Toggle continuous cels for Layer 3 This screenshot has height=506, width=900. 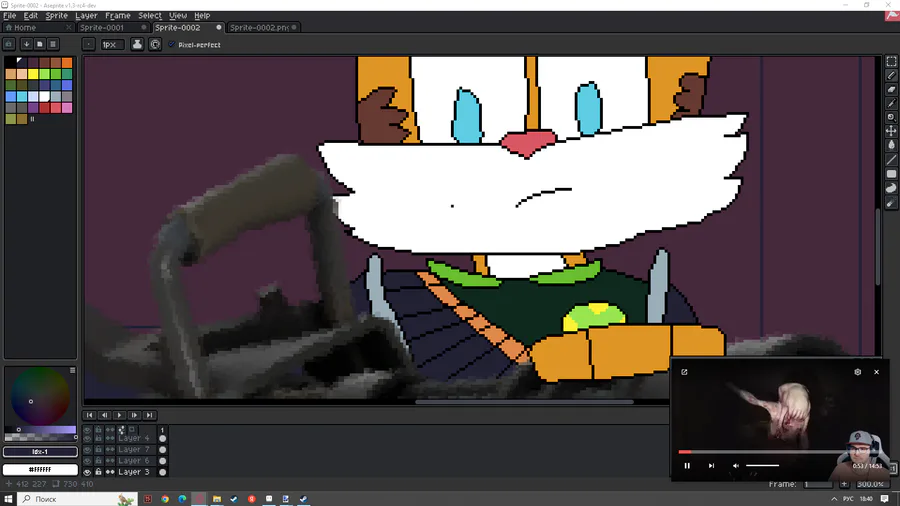tap(110, 472)
